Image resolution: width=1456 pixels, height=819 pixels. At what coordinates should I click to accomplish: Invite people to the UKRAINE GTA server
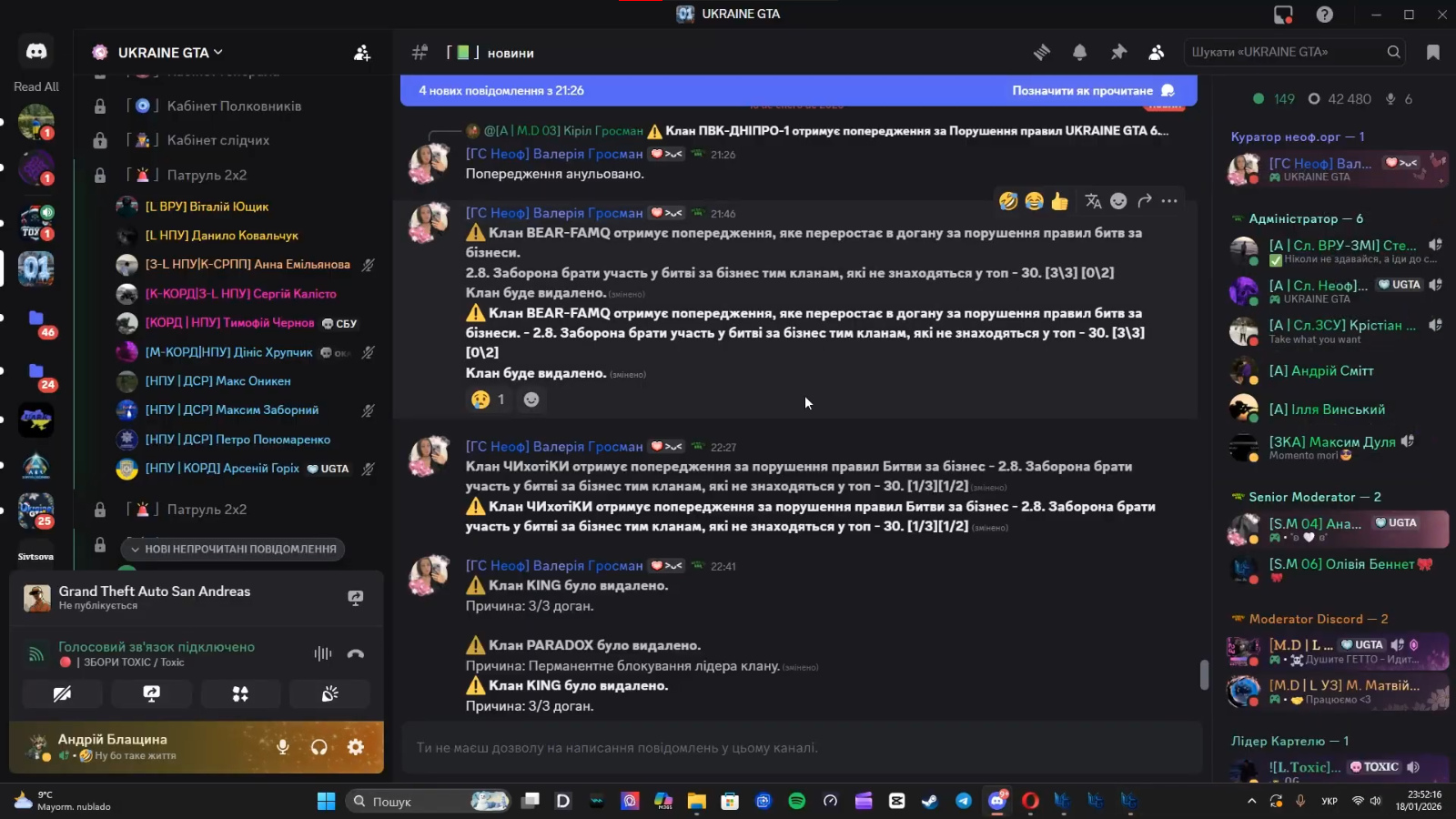point(362,53)
